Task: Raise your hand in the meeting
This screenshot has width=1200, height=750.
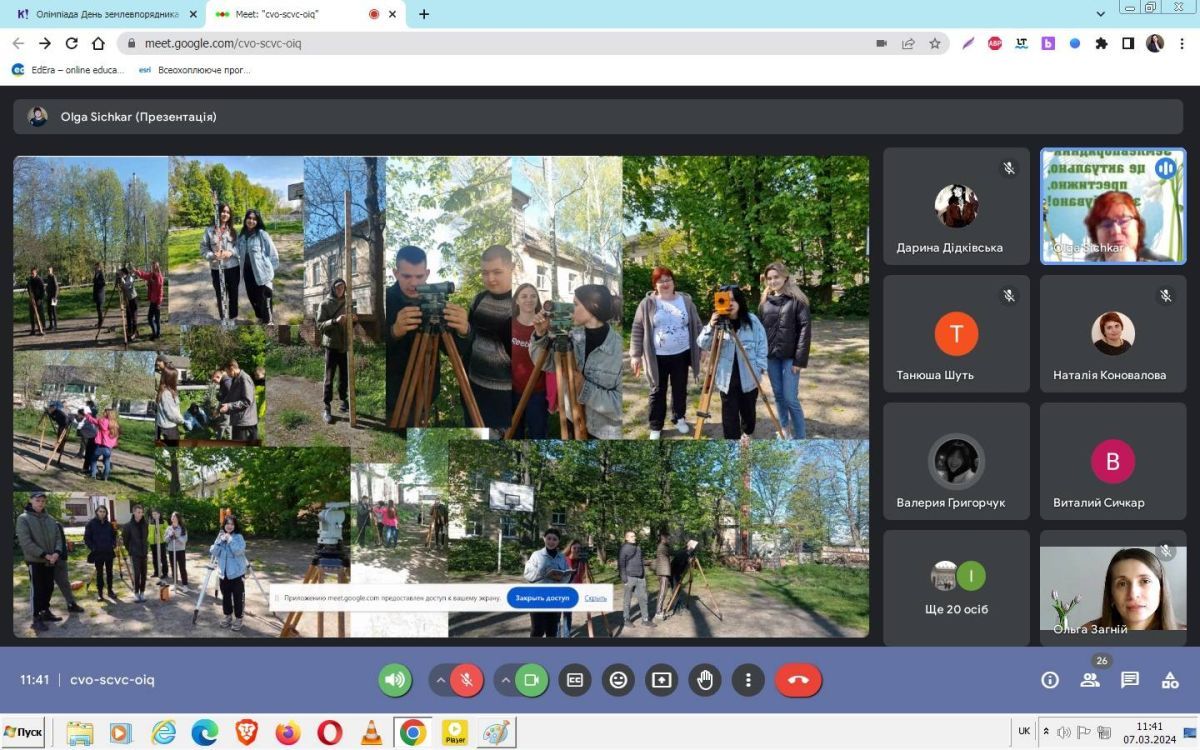Action: 705,680
